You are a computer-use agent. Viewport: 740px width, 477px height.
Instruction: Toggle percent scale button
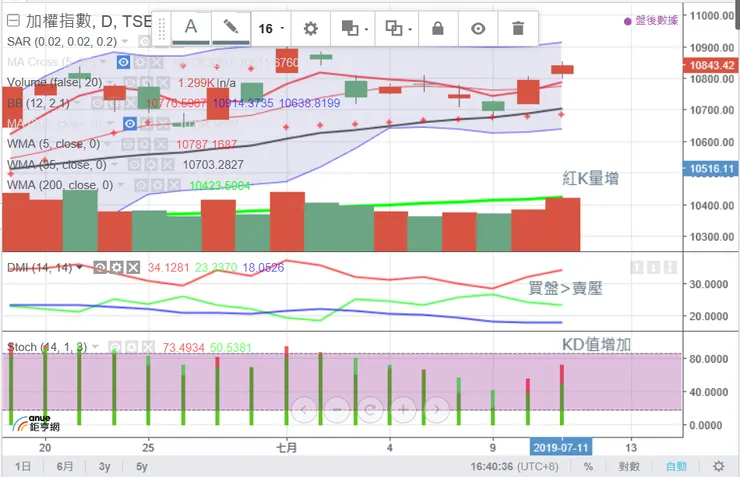pos(588,467)
